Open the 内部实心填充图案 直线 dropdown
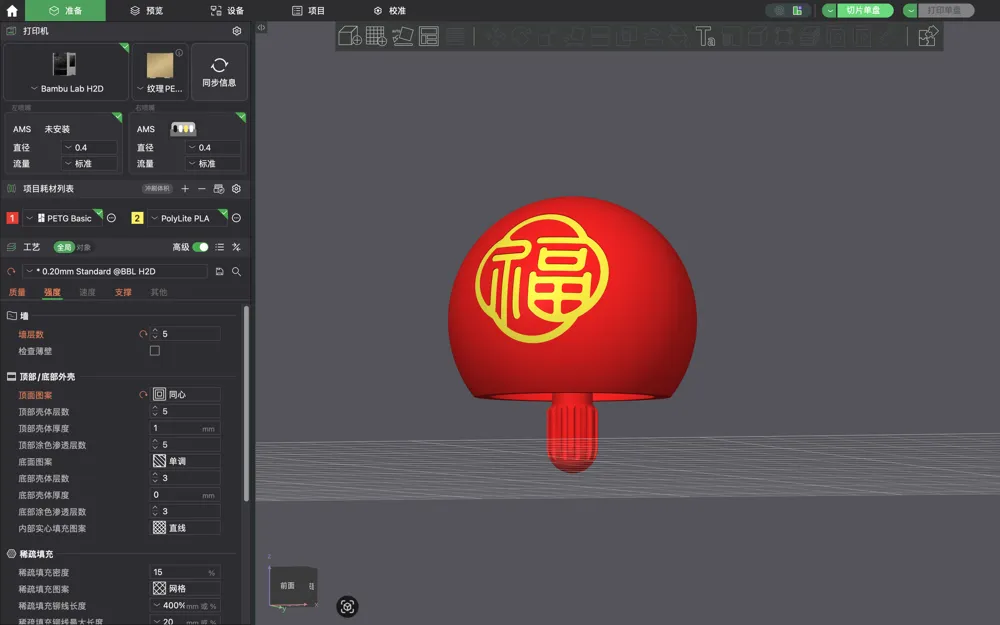The width and height of the screenshot is (1000, 625). (186, 528)
